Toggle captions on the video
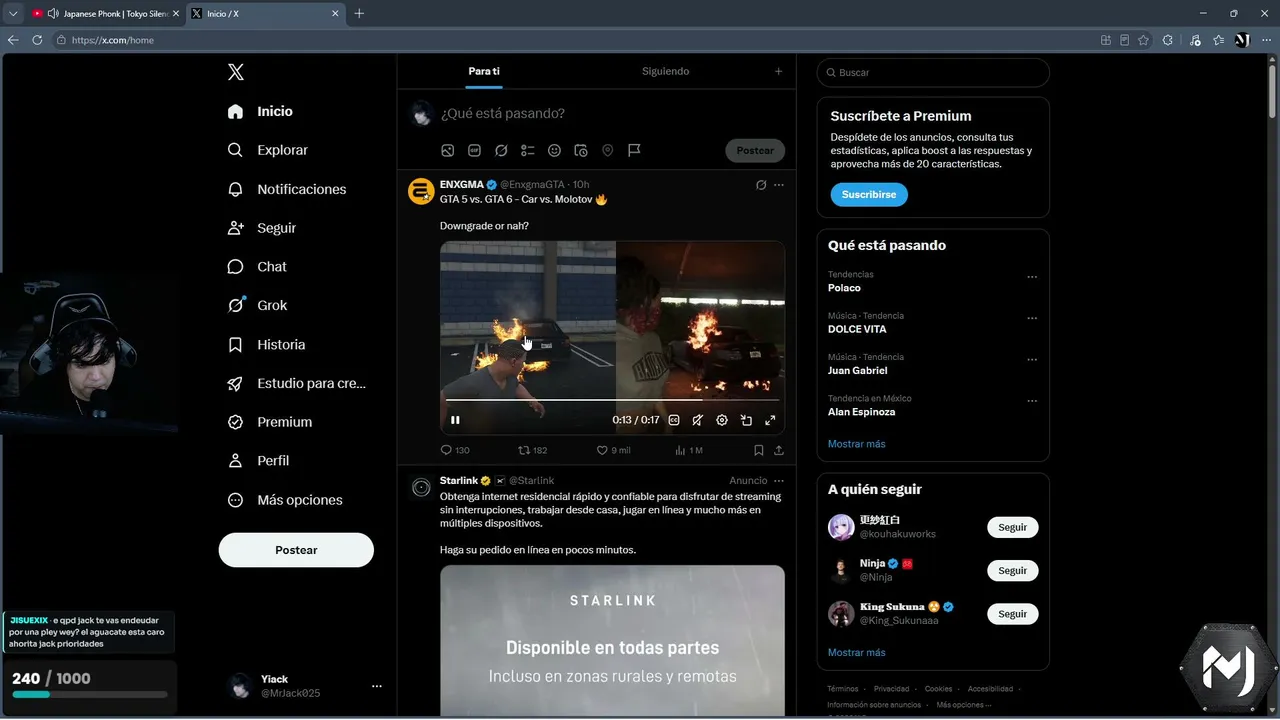This screenshot has width=1280, height=720. [x=674, y=420]
